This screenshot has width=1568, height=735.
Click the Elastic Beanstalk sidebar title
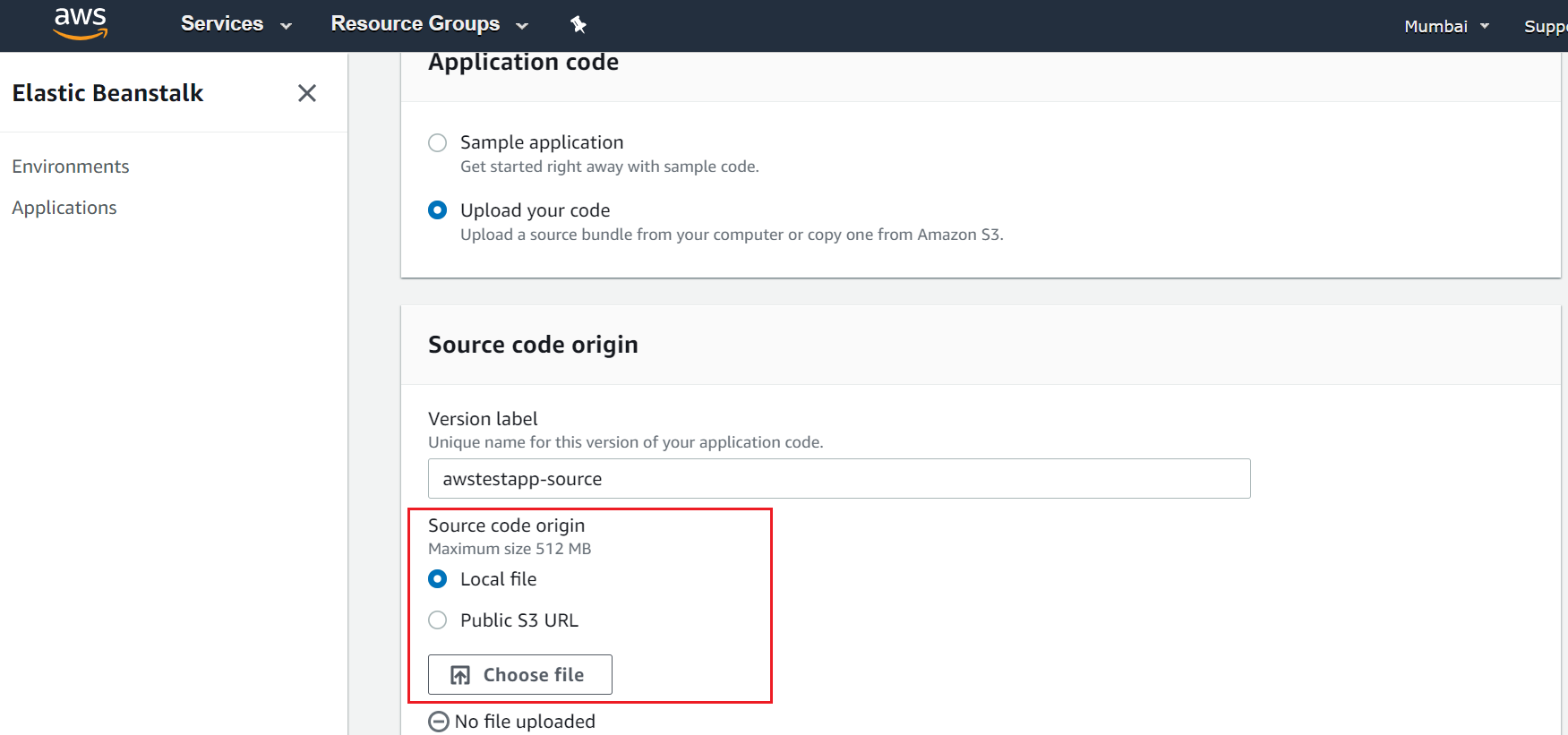(x=107, y=93)
